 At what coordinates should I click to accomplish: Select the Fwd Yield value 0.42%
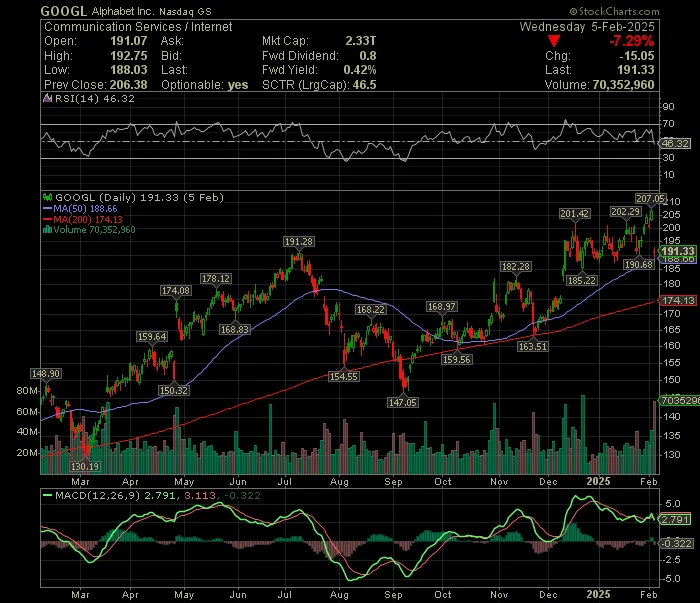tap(360, 70)
